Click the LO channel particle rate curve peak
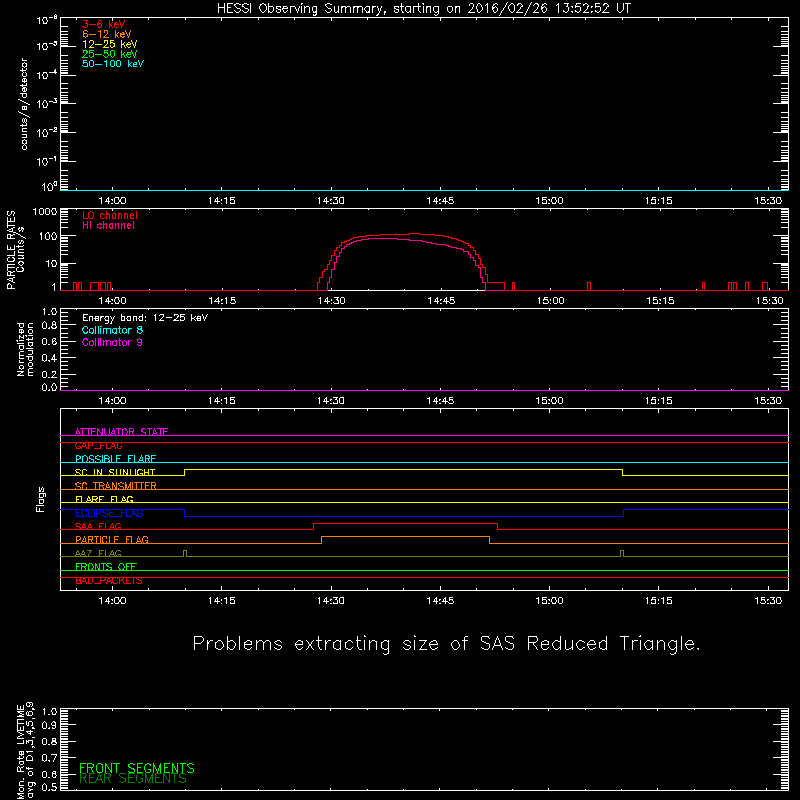Image resolution: width=800 pixels, height=800 pixels. 413,234
